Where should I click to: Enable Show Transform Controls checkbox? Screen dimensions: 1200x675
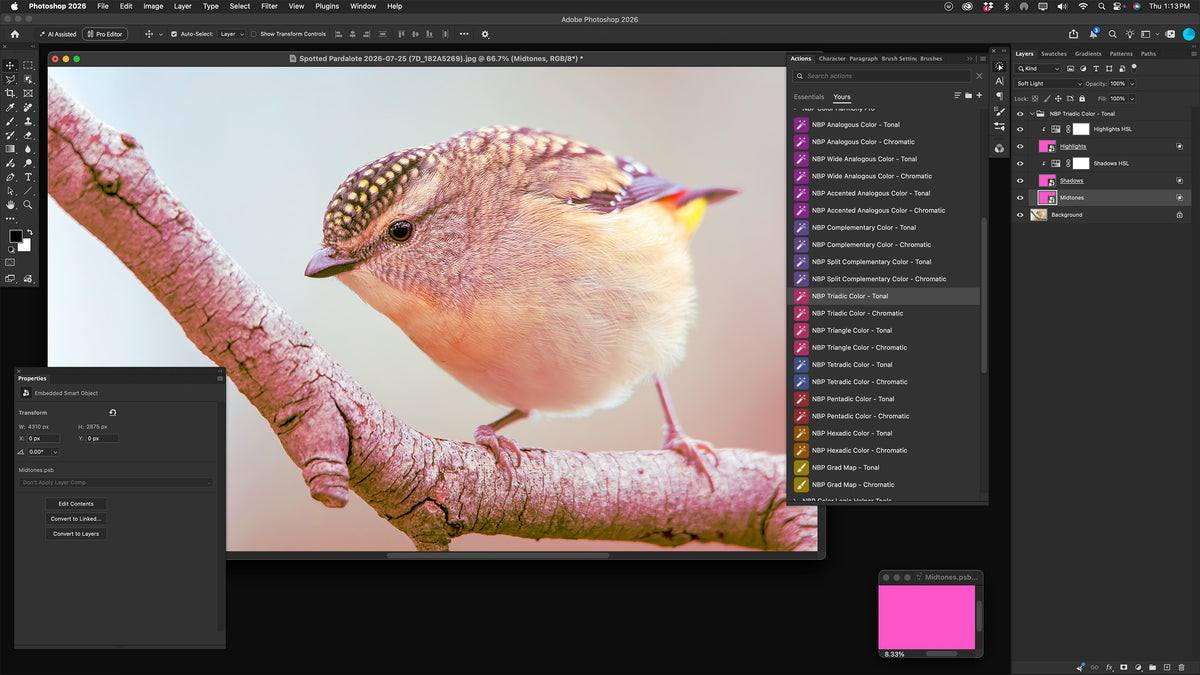(x=253, y=34)
